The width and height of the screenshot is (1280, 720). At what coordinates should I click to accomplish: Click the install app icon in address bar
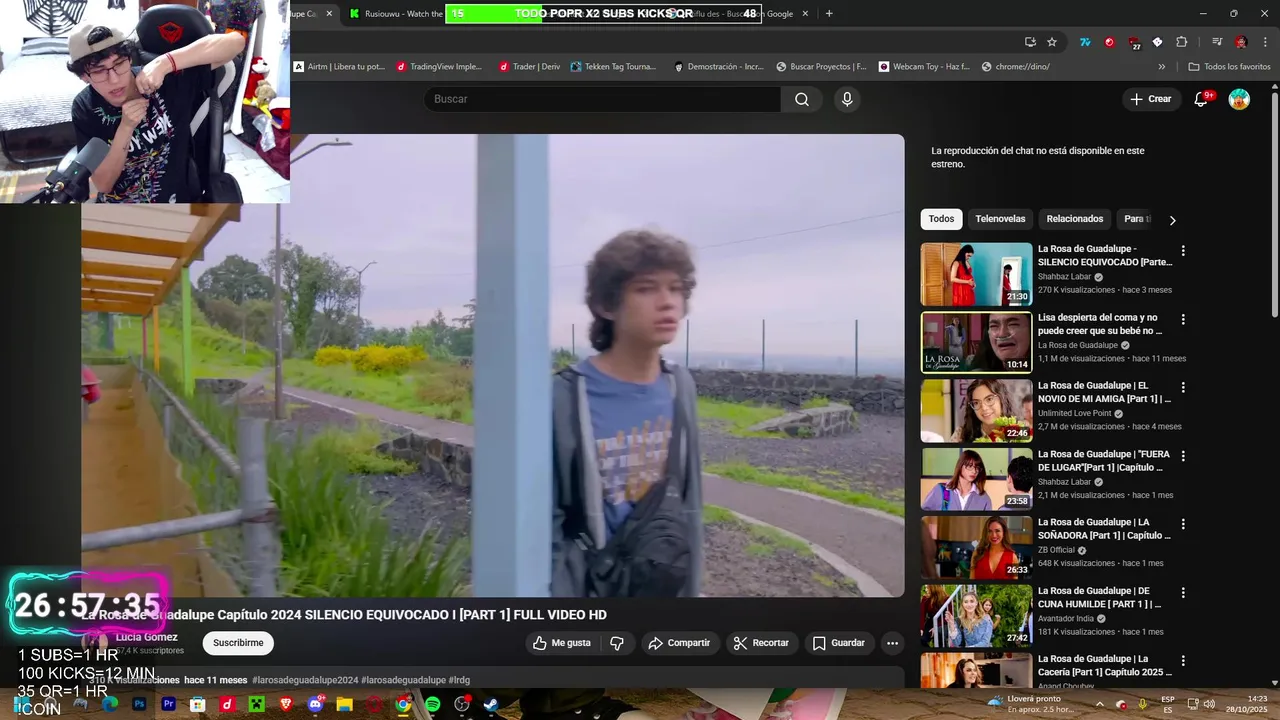coord(1030,42)
